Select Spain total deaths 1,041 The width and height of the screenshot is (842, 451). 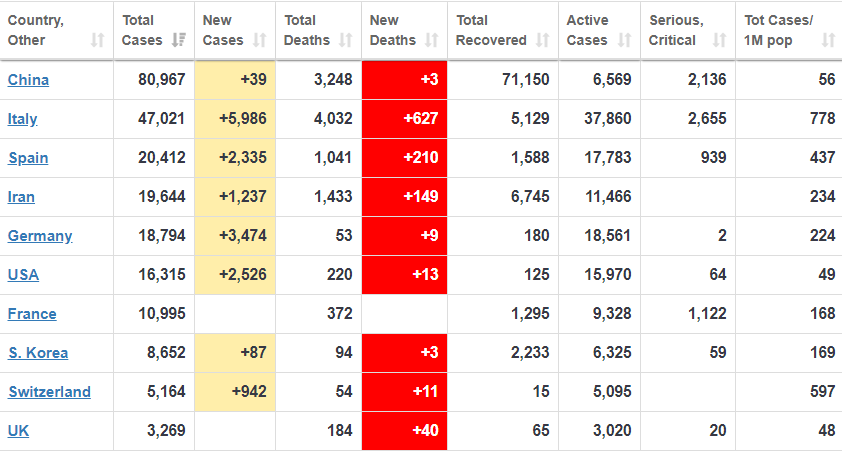(x=333, y=158)
